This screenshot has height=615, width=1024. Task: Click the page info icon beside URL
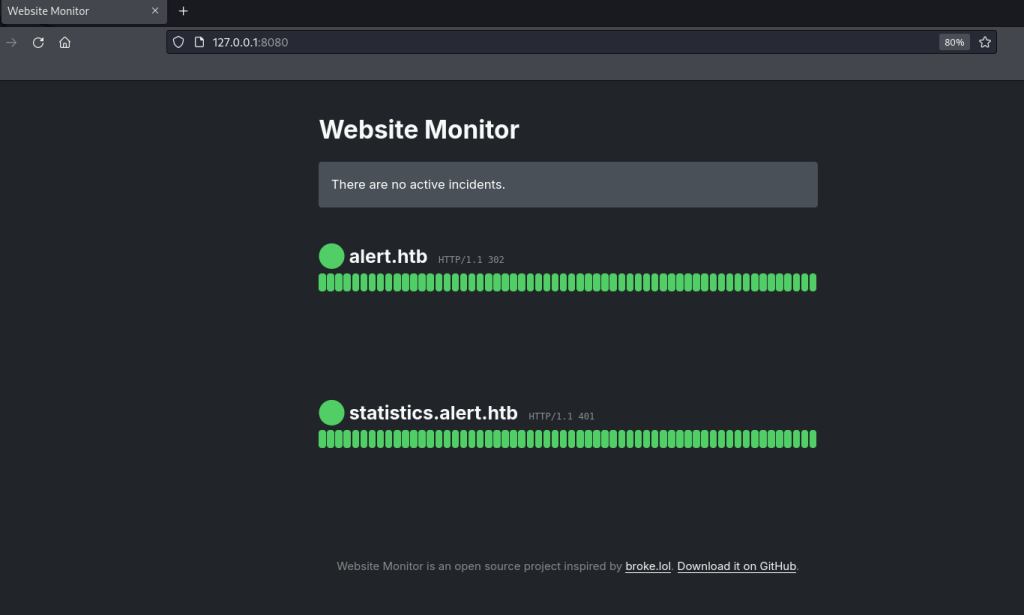tap(199, 42)
